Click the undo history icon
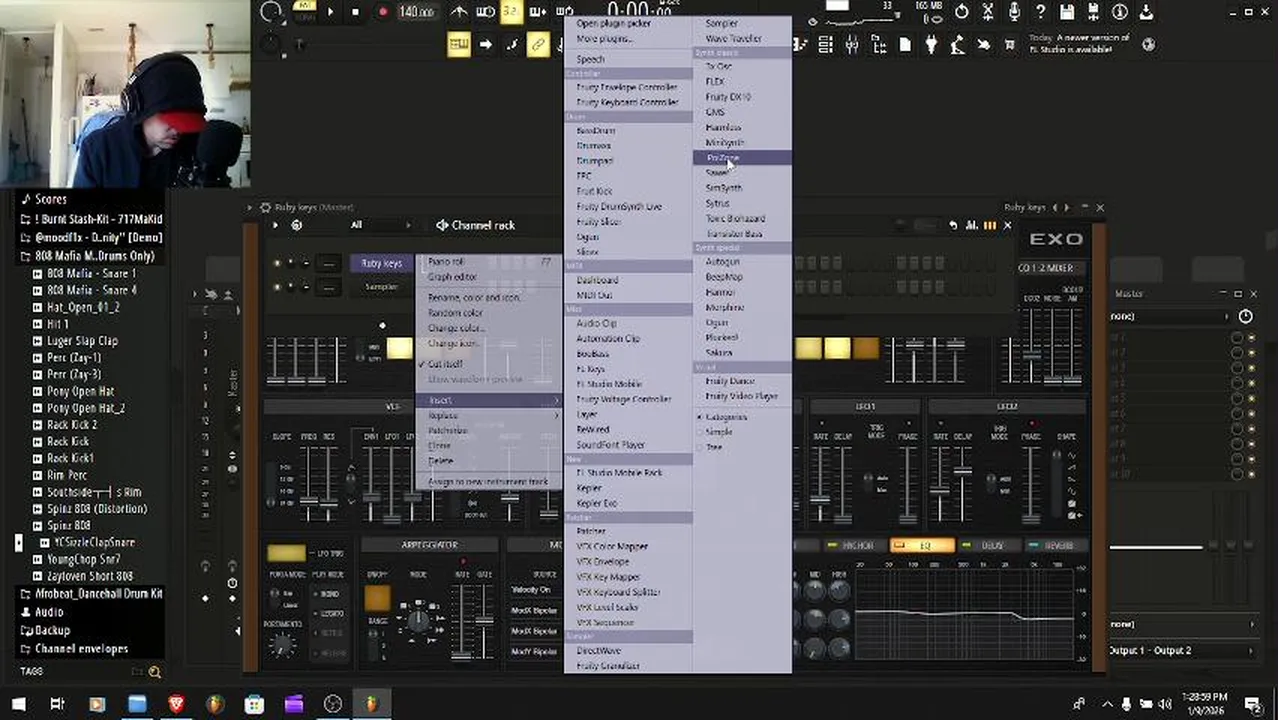 (x=961, y=12)
